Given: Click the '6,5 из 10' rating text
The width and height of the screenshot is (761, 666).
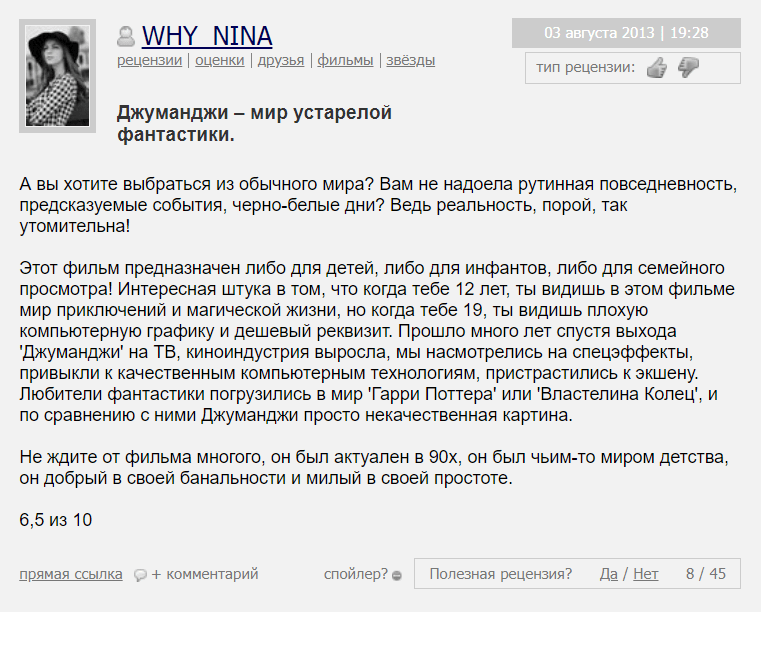Looking at the screenshot, I should 55,520.
